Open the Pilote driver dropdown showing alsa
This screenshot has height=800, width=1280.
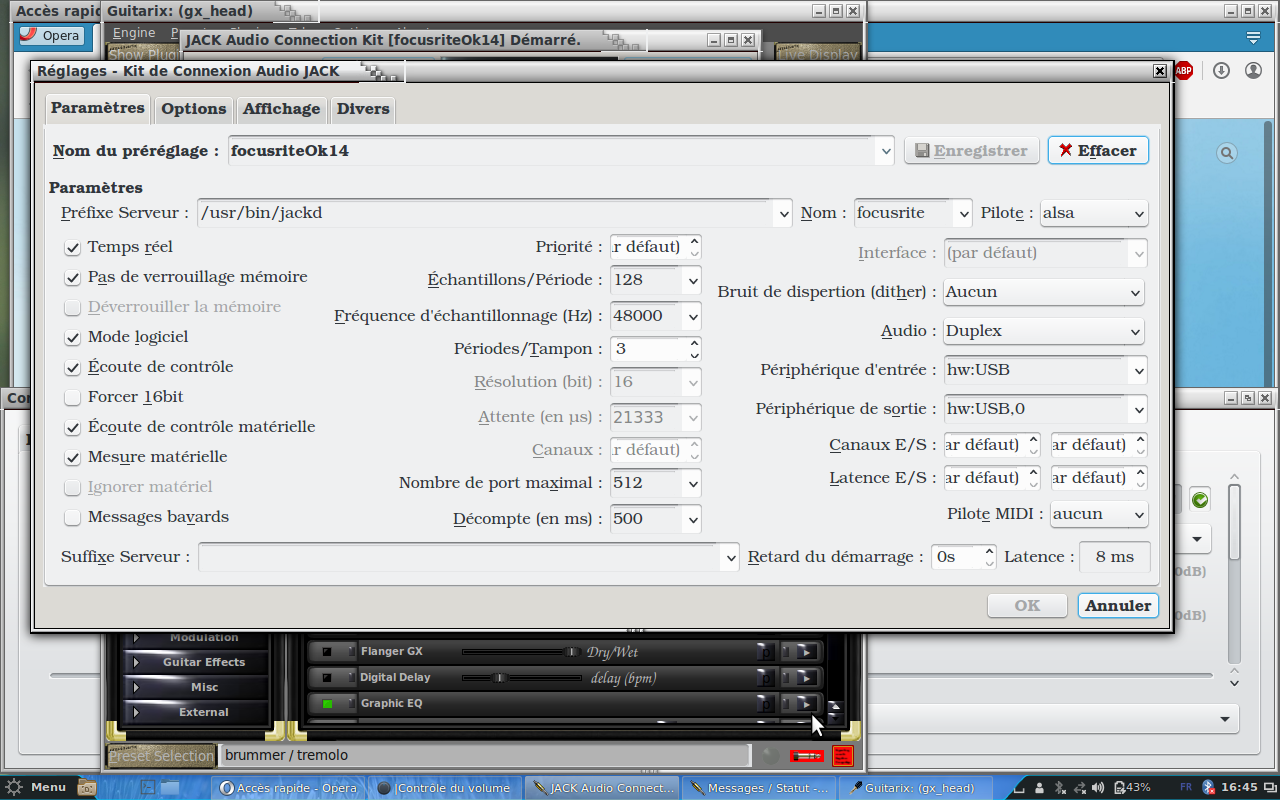[1094, 213]
